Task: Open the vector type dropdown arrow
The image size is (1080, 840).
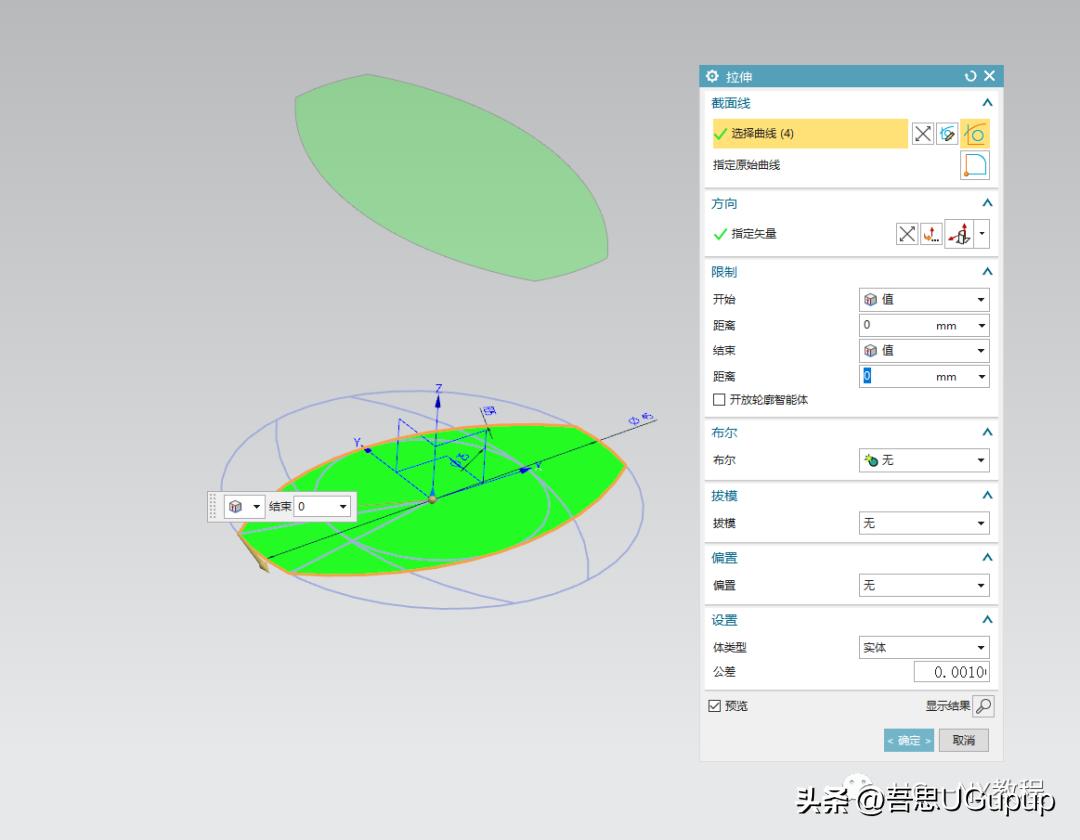Action: tap(982, 234)
